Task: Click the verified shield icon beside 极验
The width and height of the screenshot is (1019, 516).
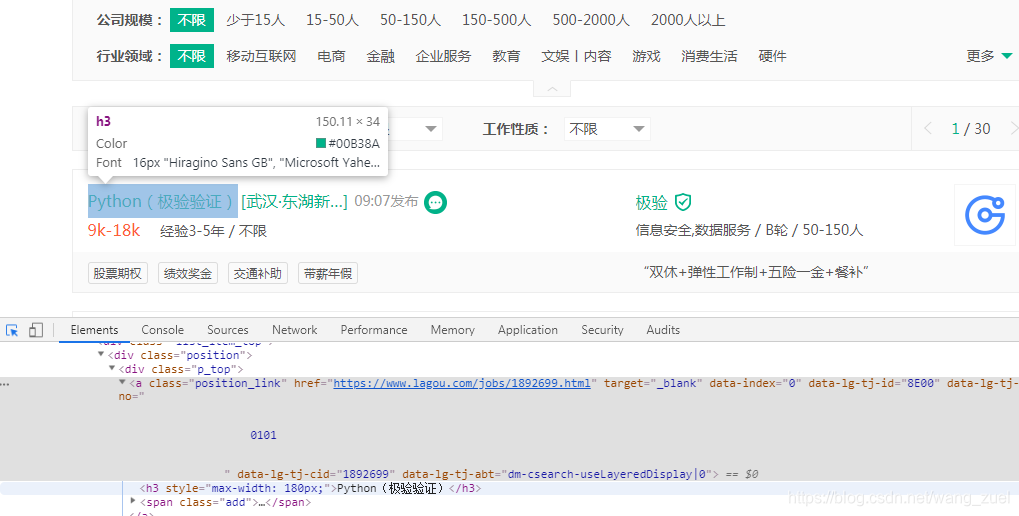Action: pyautogui.click(x=682, y=202)
